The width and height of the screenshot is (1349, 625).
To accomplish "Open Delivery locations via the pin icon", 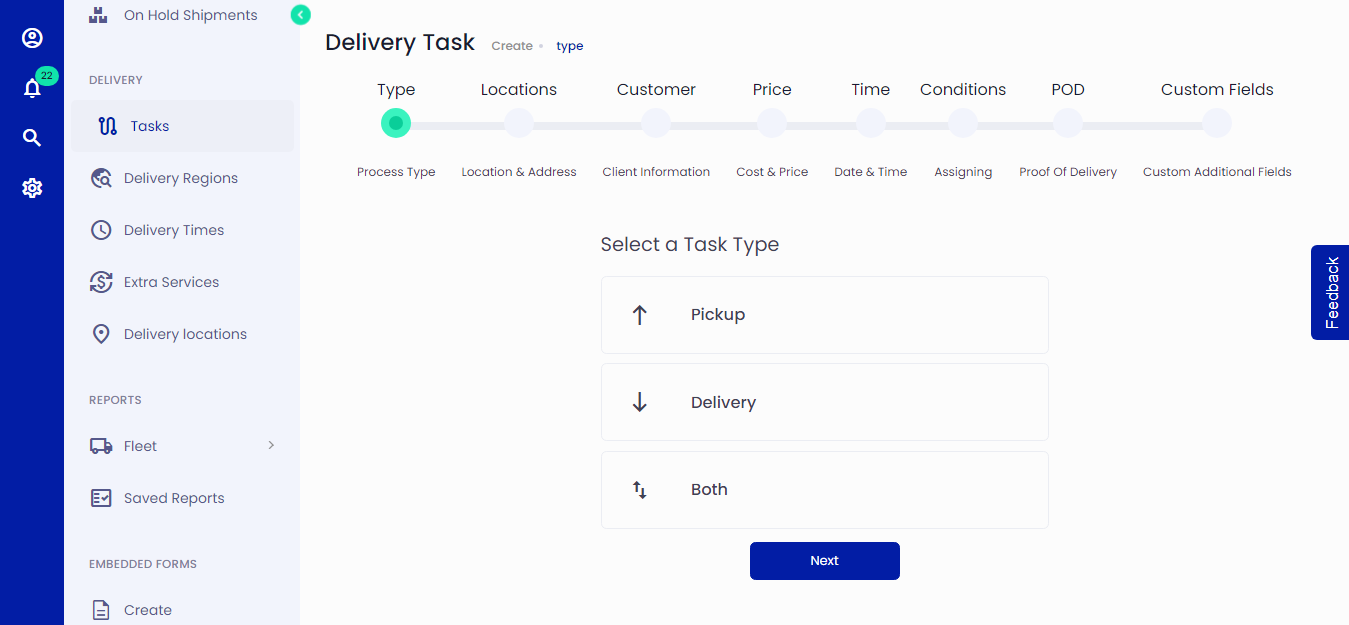I will 100,333.
